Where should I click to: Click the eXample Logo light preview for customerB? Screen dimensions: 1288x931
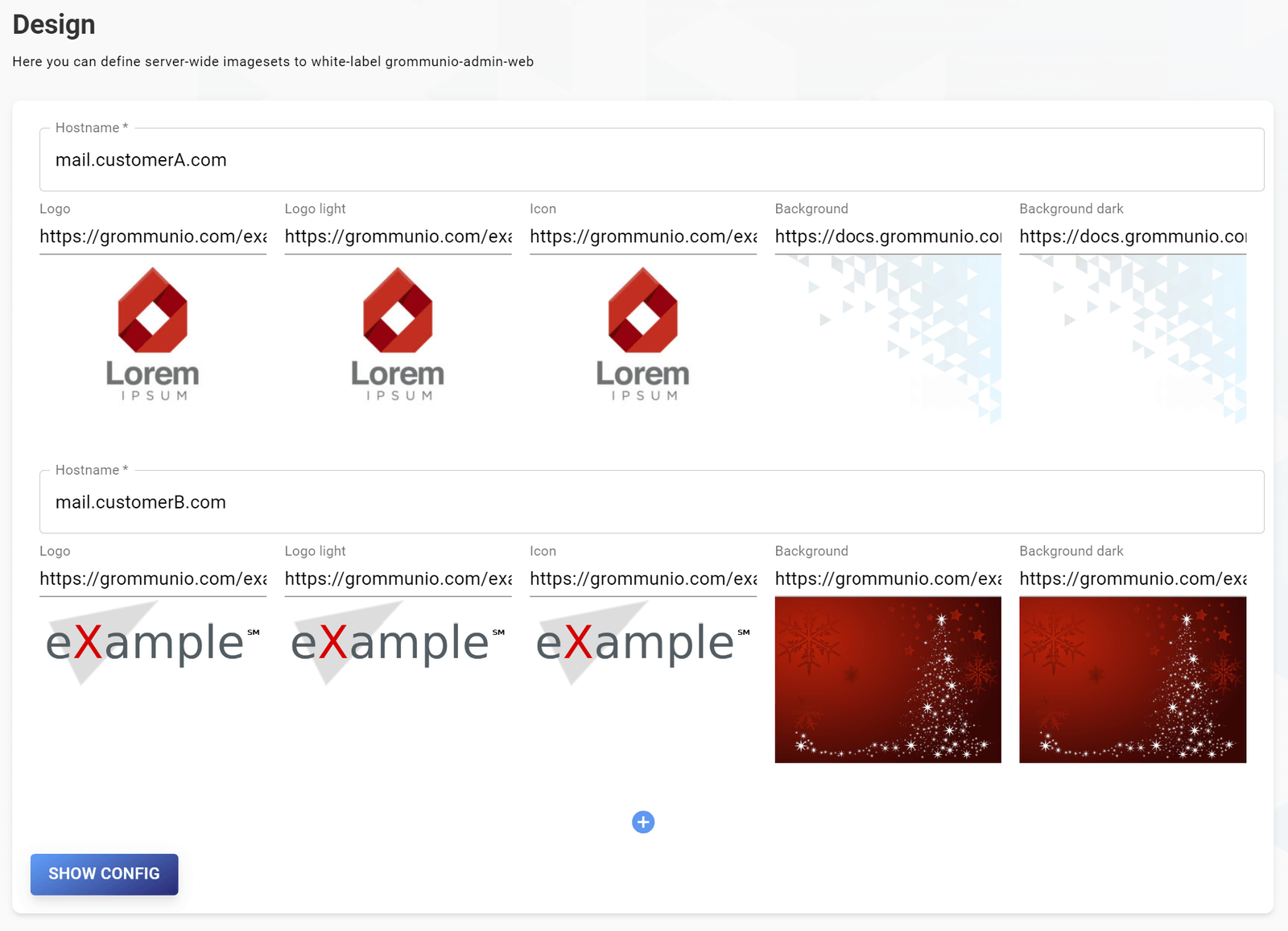tap(398, 642)
